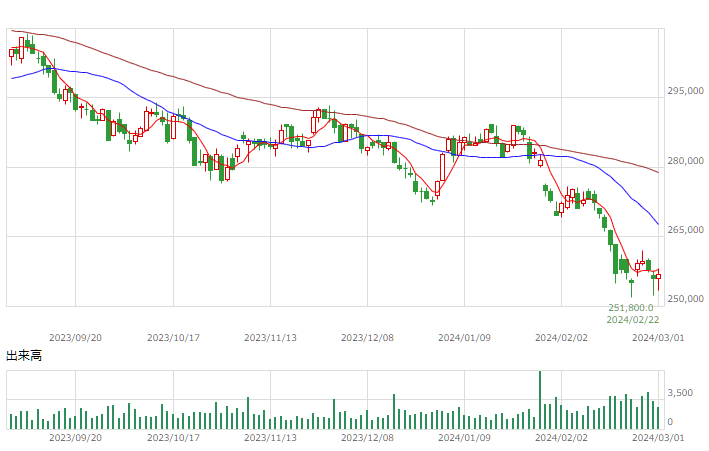Image resolution: width=709 pixels, height=451 pixels.
Task: Click the 2023/10/17 date label under price chart
Action: [x=173, y=337]
